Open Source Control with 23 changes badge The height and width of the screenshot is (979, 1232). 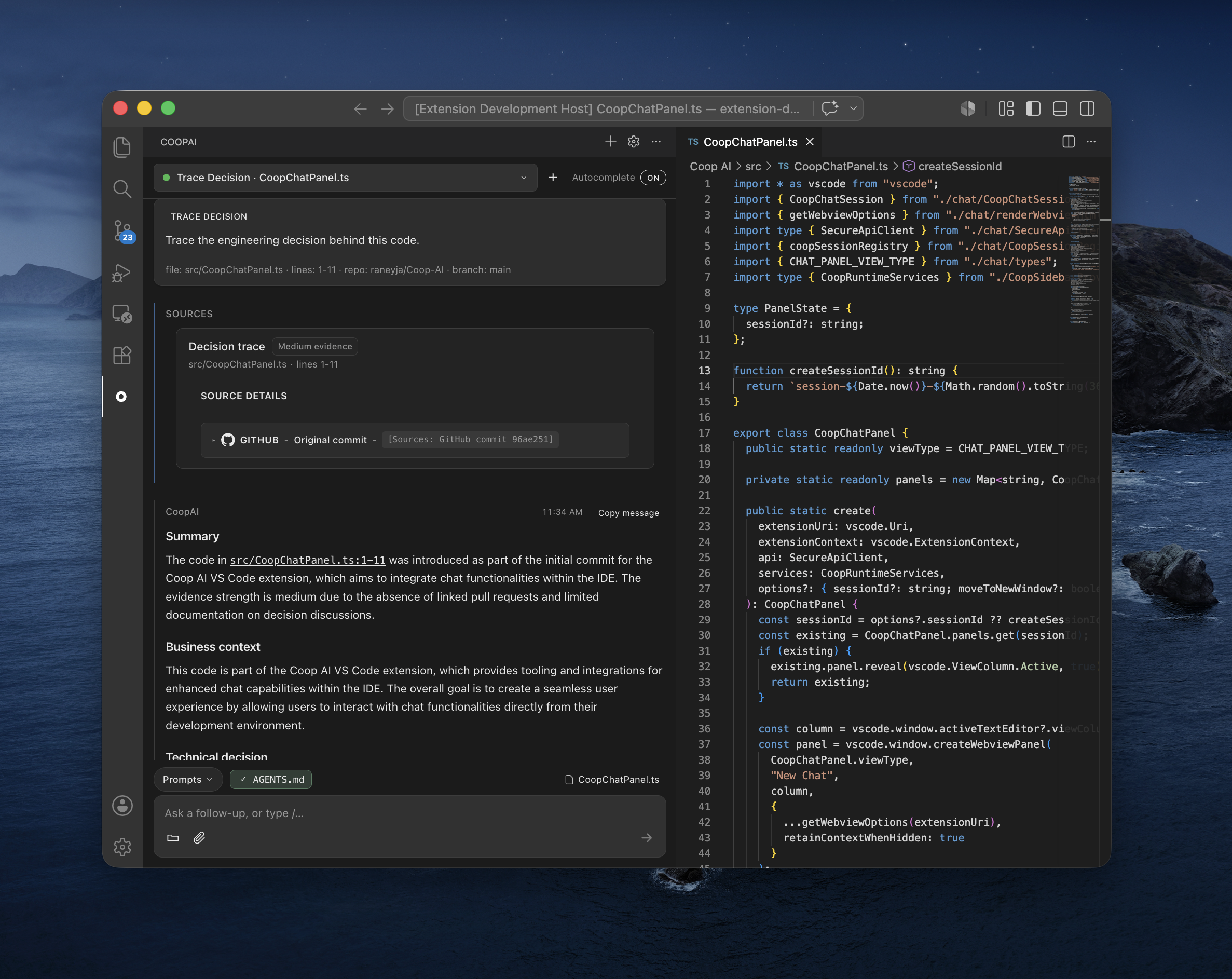click(123, 232)
